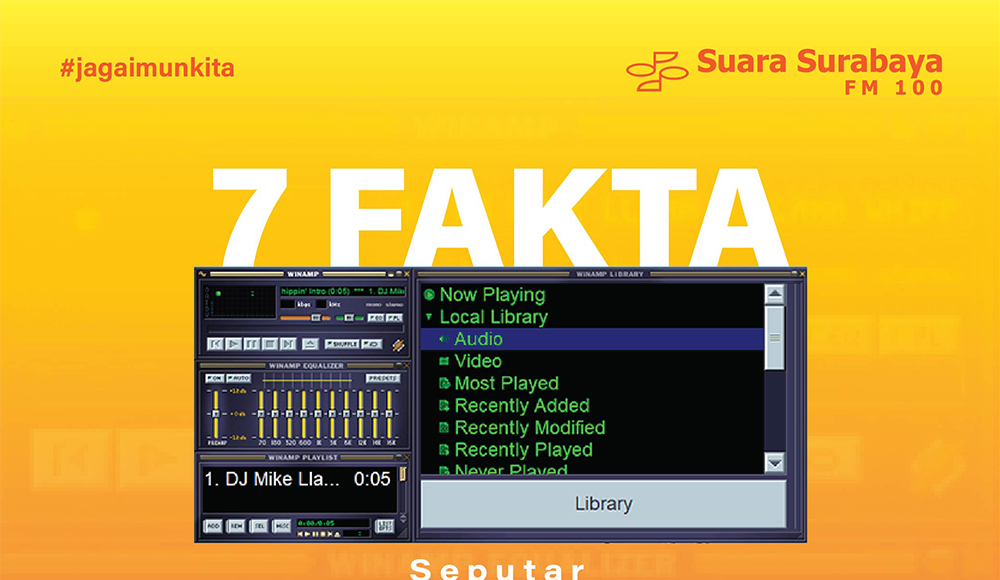The height and width of the screenshot is (580, 1000).
Task: Click the equalizer PREAMP slider
Action: (x=215, y=415)
